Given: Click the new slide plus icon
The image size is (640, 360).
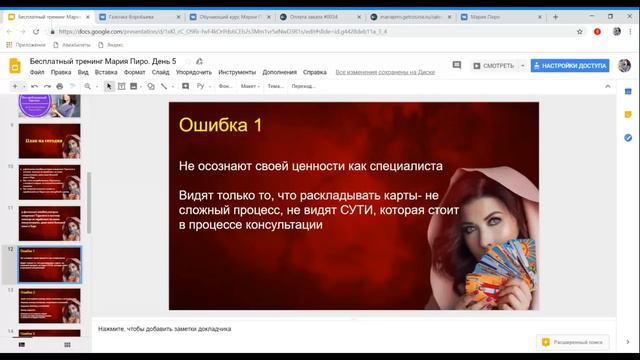Looking at the screenshot, I should coord(15,87).
